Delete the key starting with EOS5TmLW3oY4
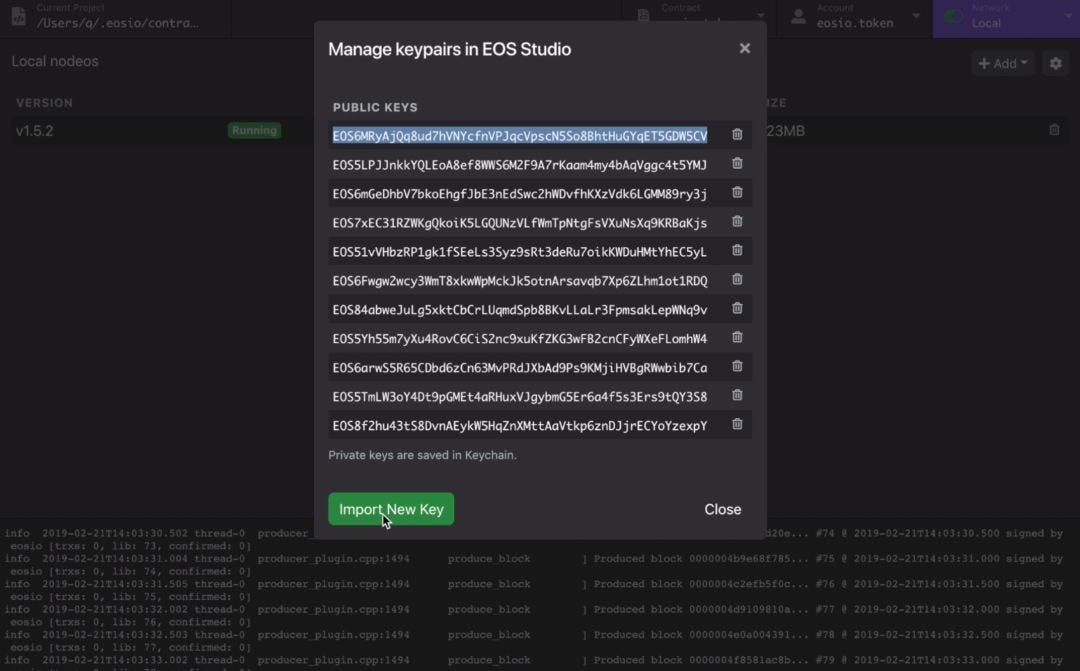The width and height of the screenshot is (1080, 671). coord(737,395)
